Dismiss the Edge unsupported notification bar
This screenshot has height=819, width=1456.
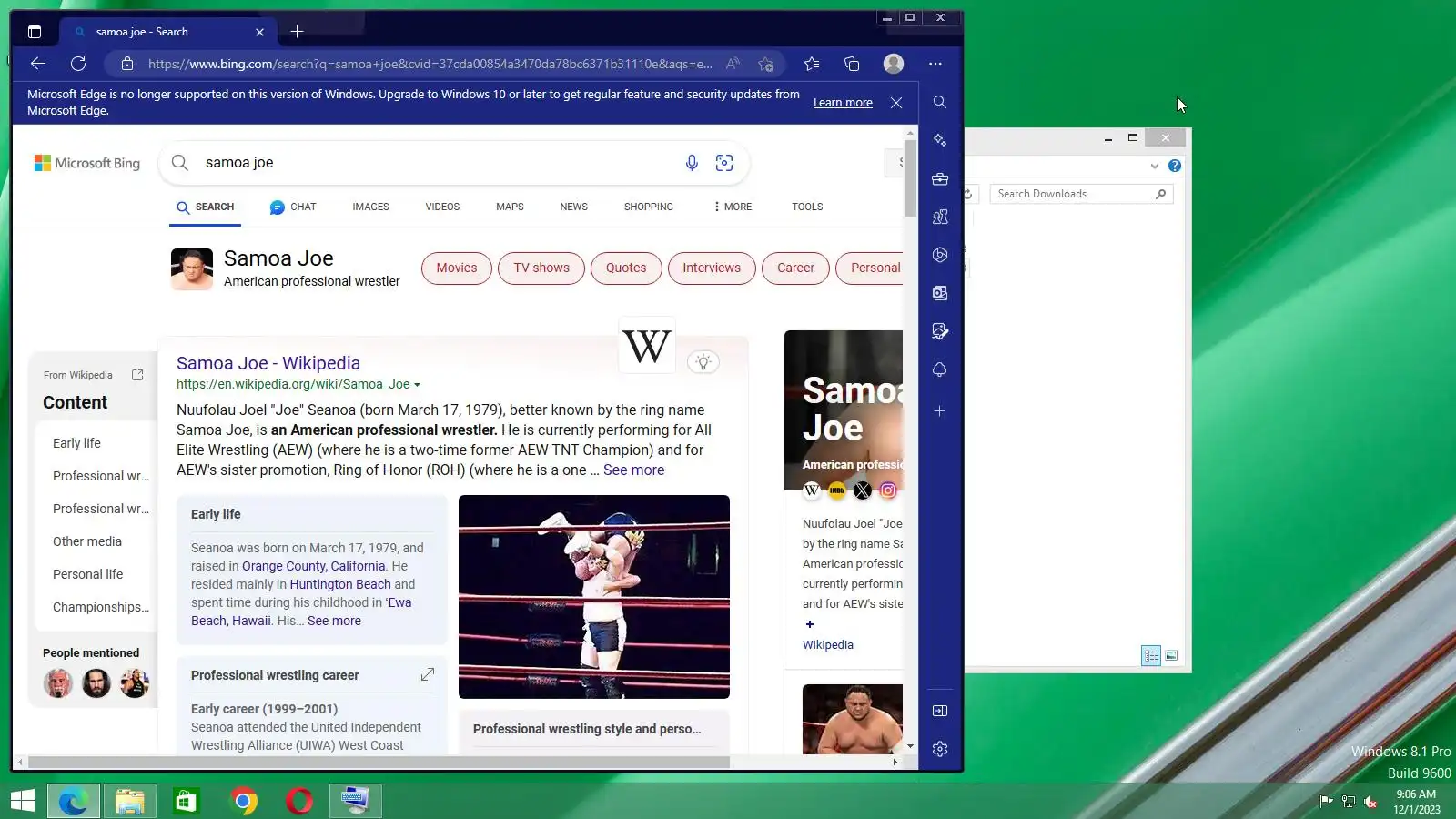coord(896,103)
